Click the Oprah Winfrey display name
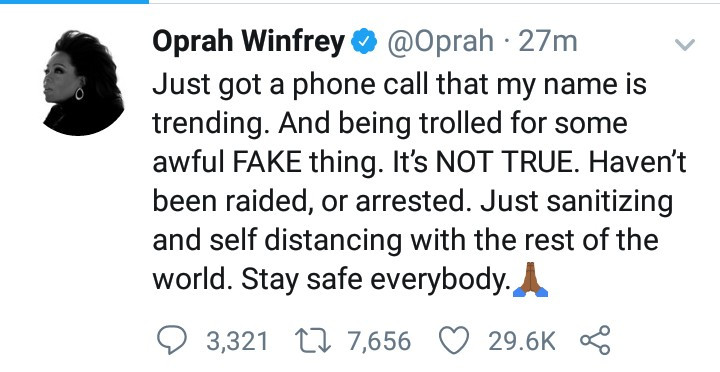The image size is (720, 372). pos(248,42)
